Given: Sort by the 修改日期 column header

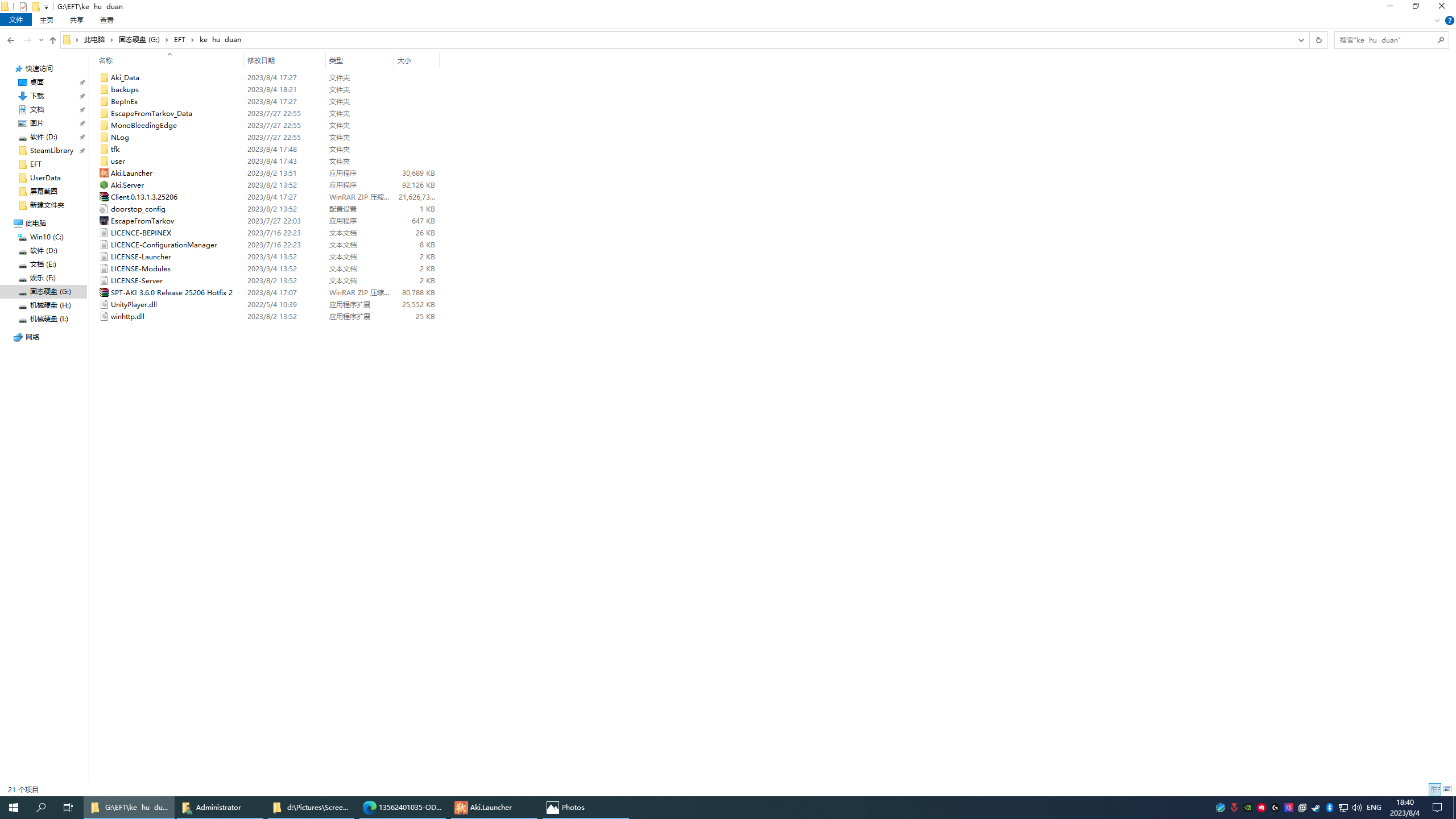Looking at the screenshot, I should click(261, 60).
